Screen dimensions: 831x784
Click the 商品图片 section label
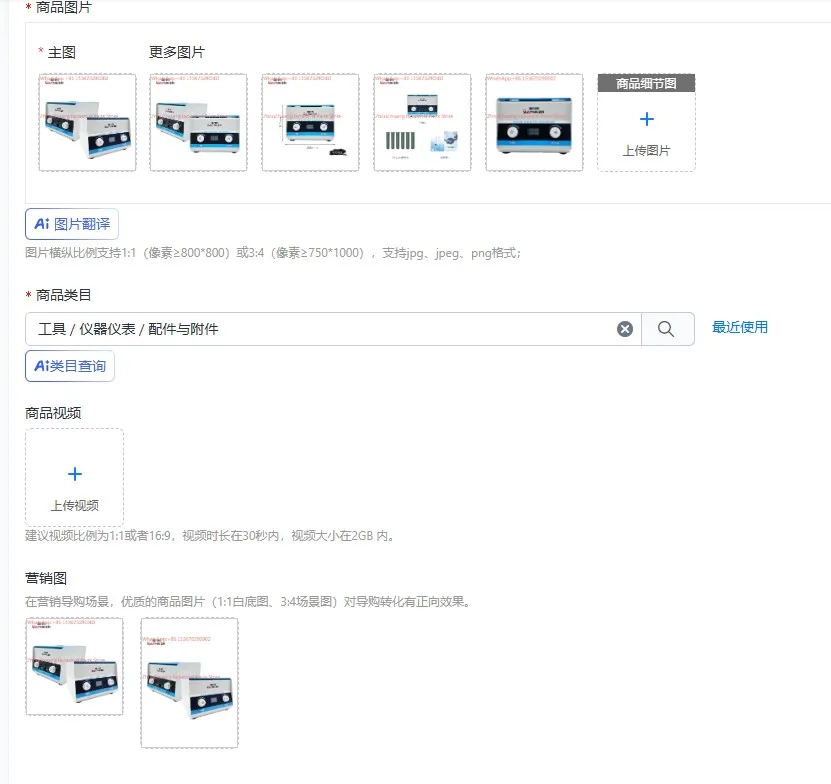point(64,7)
